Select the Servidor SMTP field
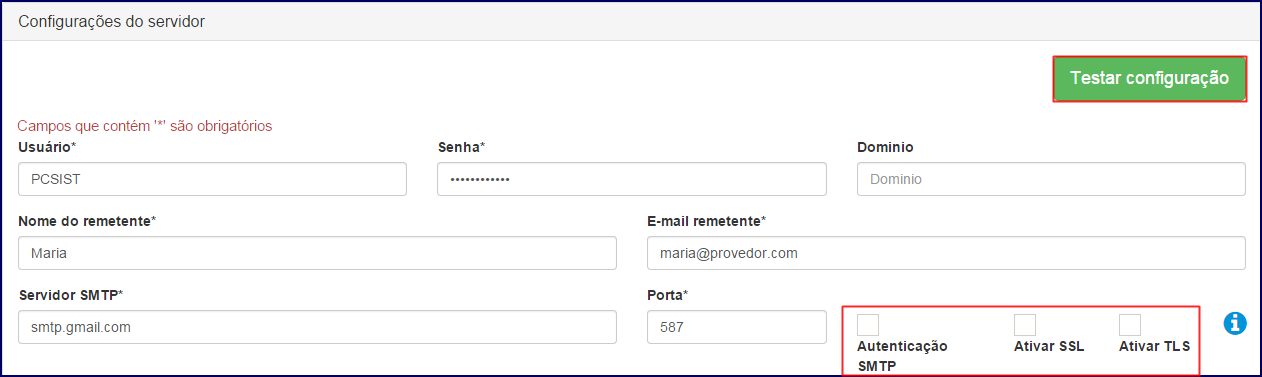The width and height of the screenshot is (1262, 377). 317,327
